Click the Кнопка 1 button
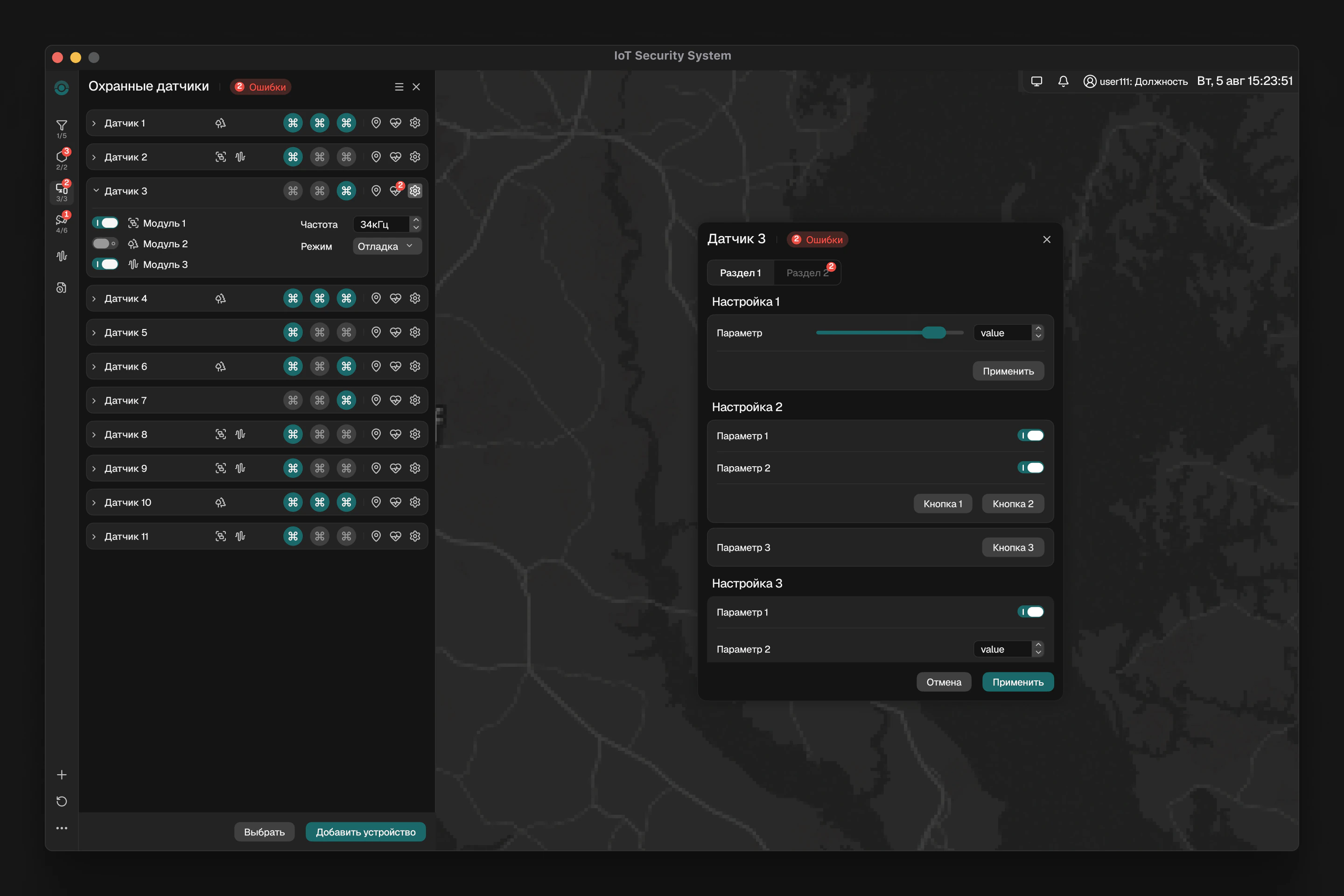The height and width of the screenshot is (896, 1344). (943, 504)
